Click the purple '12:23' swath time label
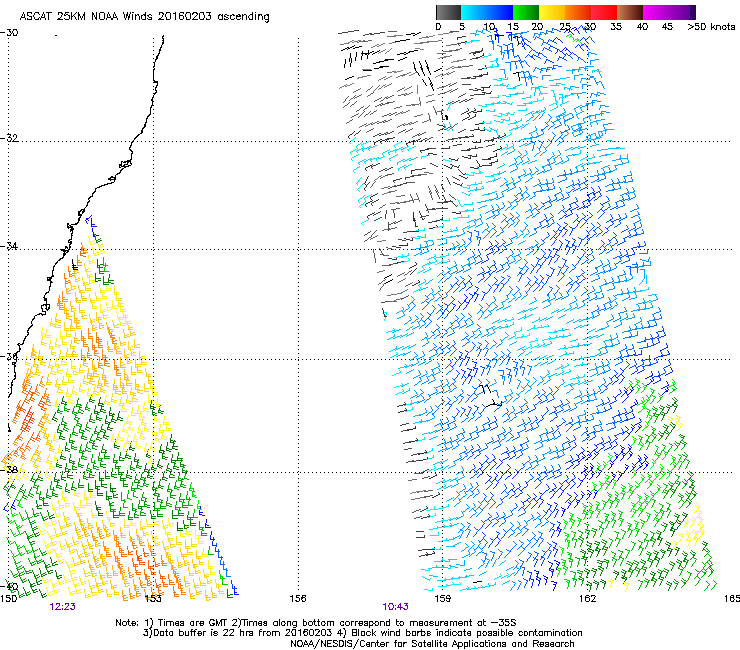 tap(62, 607)
